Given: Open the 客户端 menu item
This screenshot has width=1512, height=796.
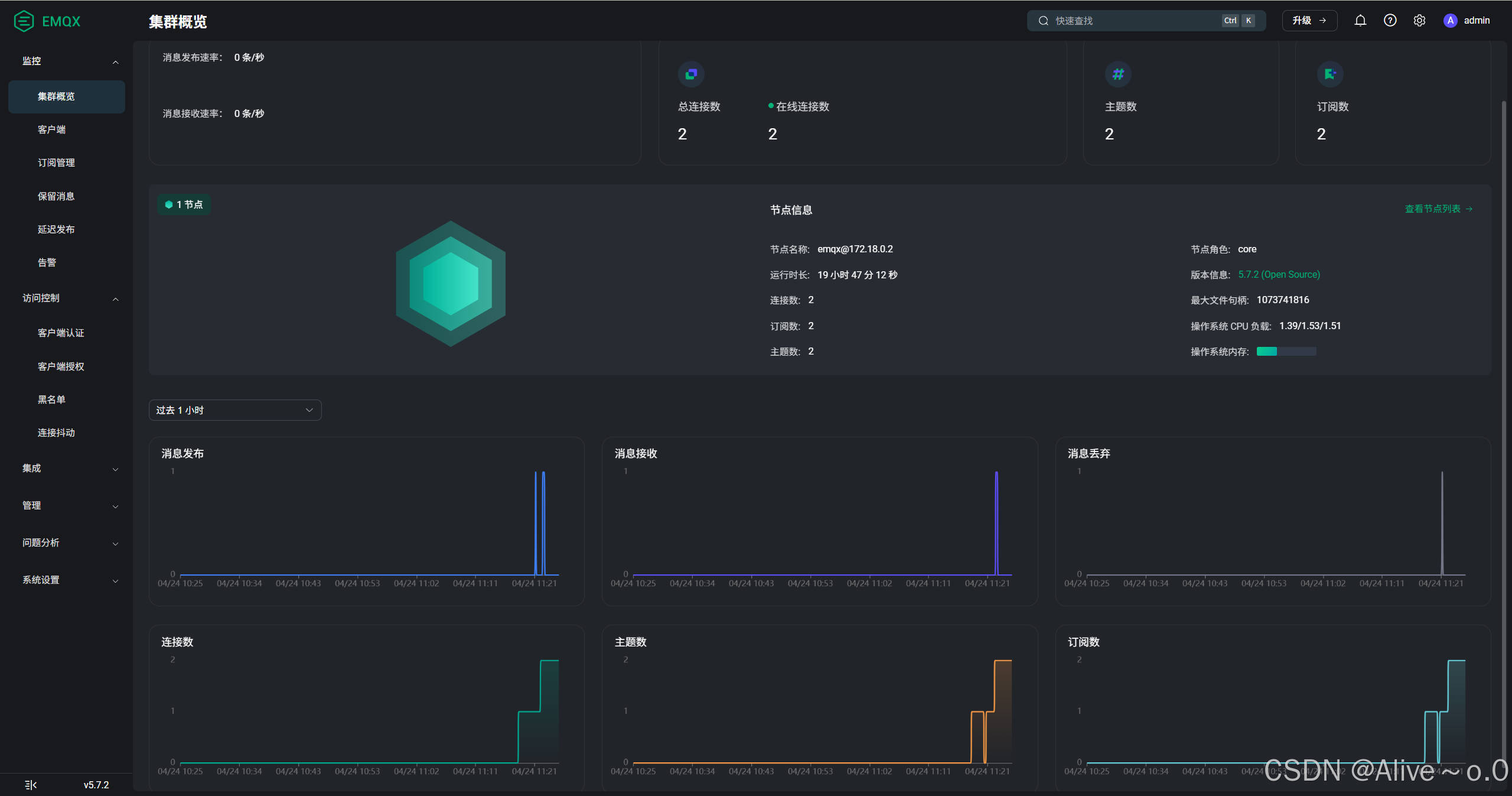Looking at the screenshot, I should [52, 129].
